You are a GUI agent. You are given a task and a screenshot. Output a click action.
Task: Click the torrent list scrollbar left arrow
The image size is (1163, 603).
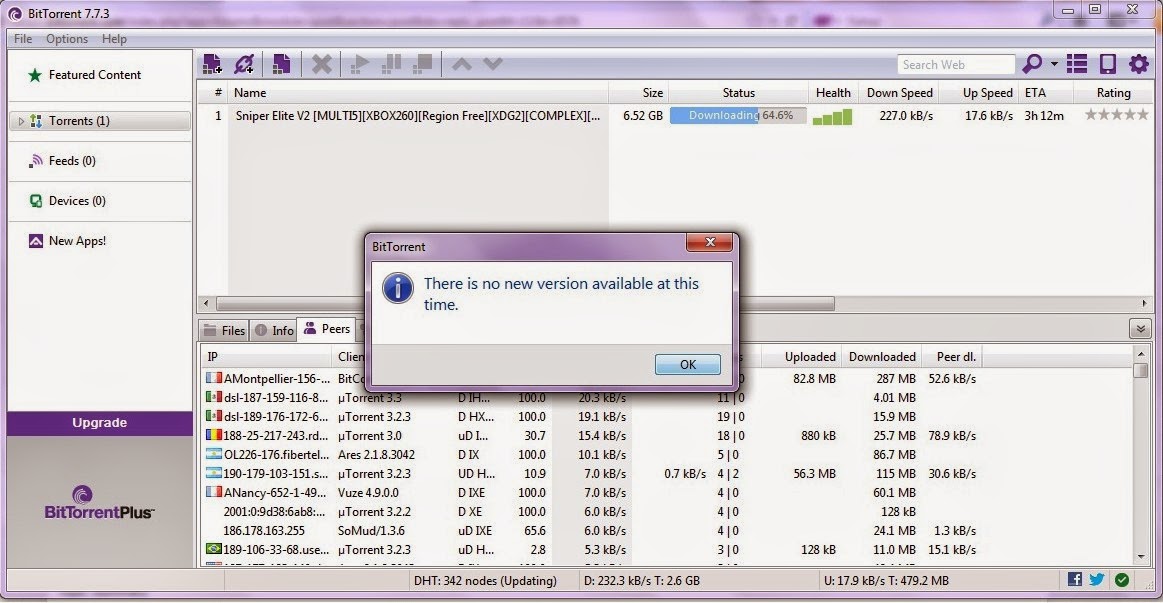coord(206,303)
